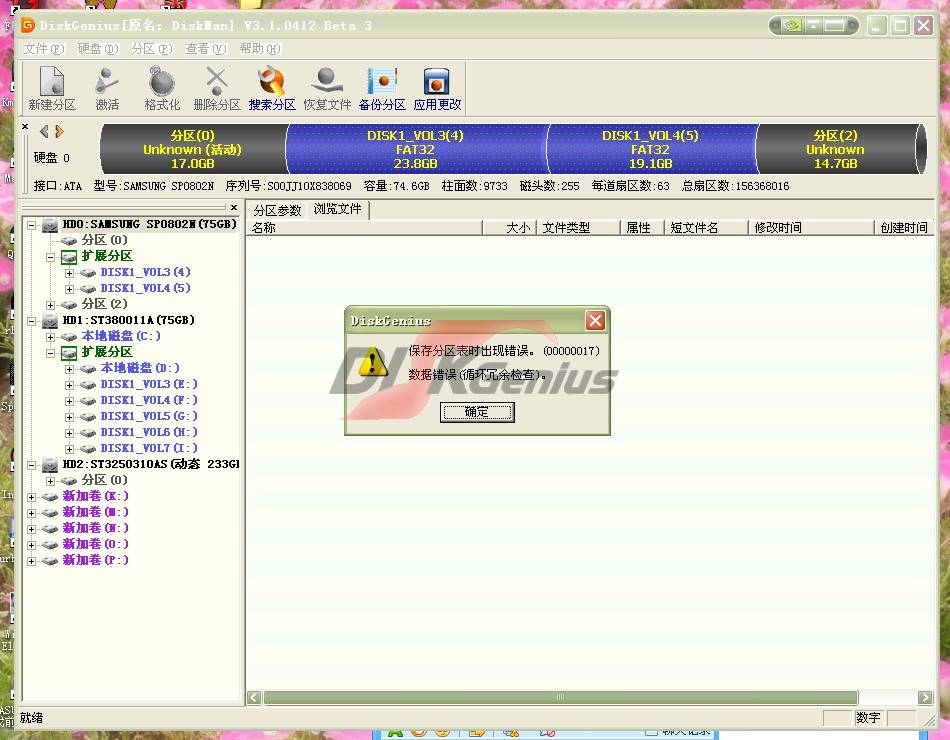Expand DISK1_VOL3 (4) tree node
Image resolution: width=950 pixels, height=740 pixels.
pyautogui.click(x=70, y=273)
